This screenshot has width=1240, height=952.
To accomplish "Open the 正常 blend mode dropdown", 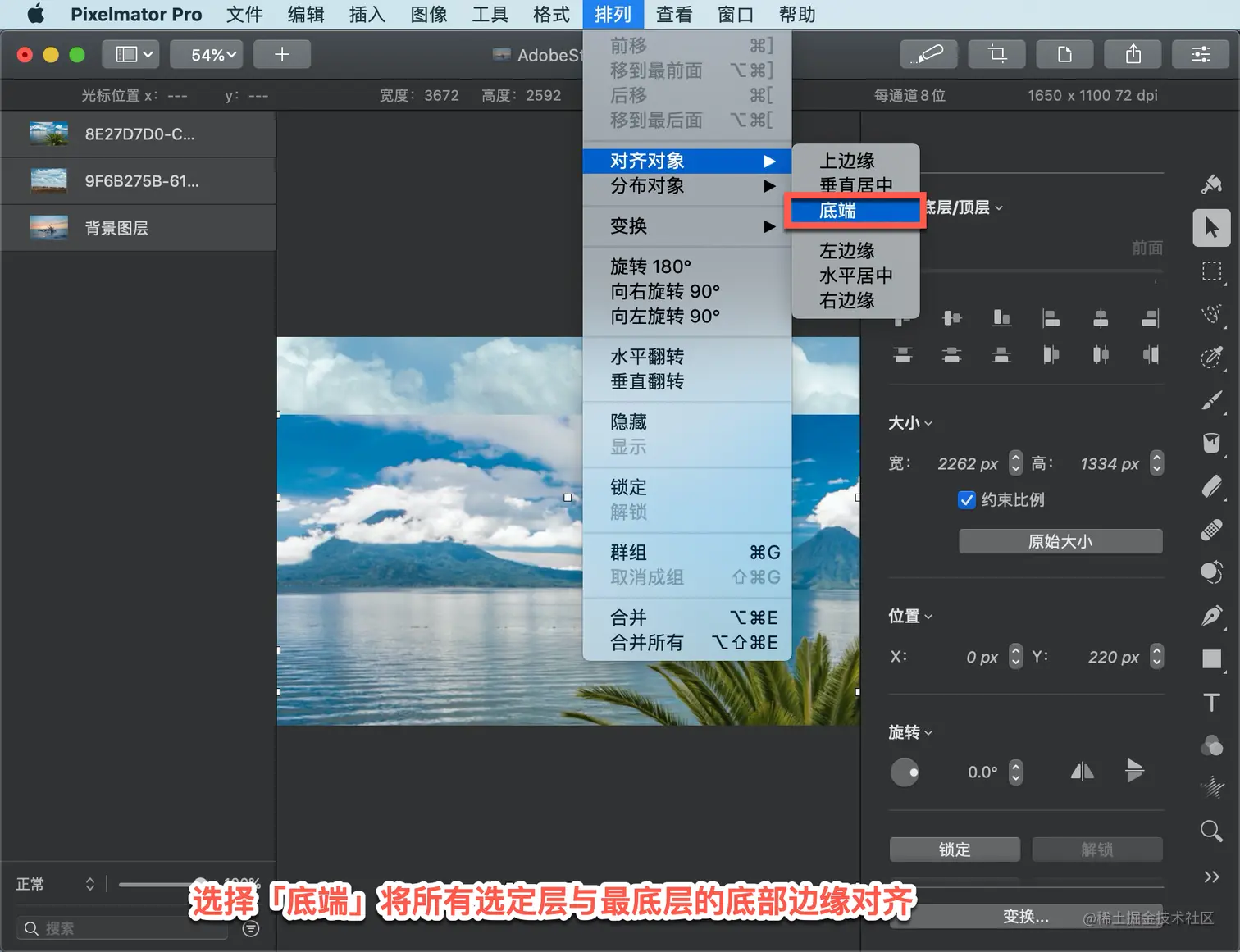I will pos(56,884).
